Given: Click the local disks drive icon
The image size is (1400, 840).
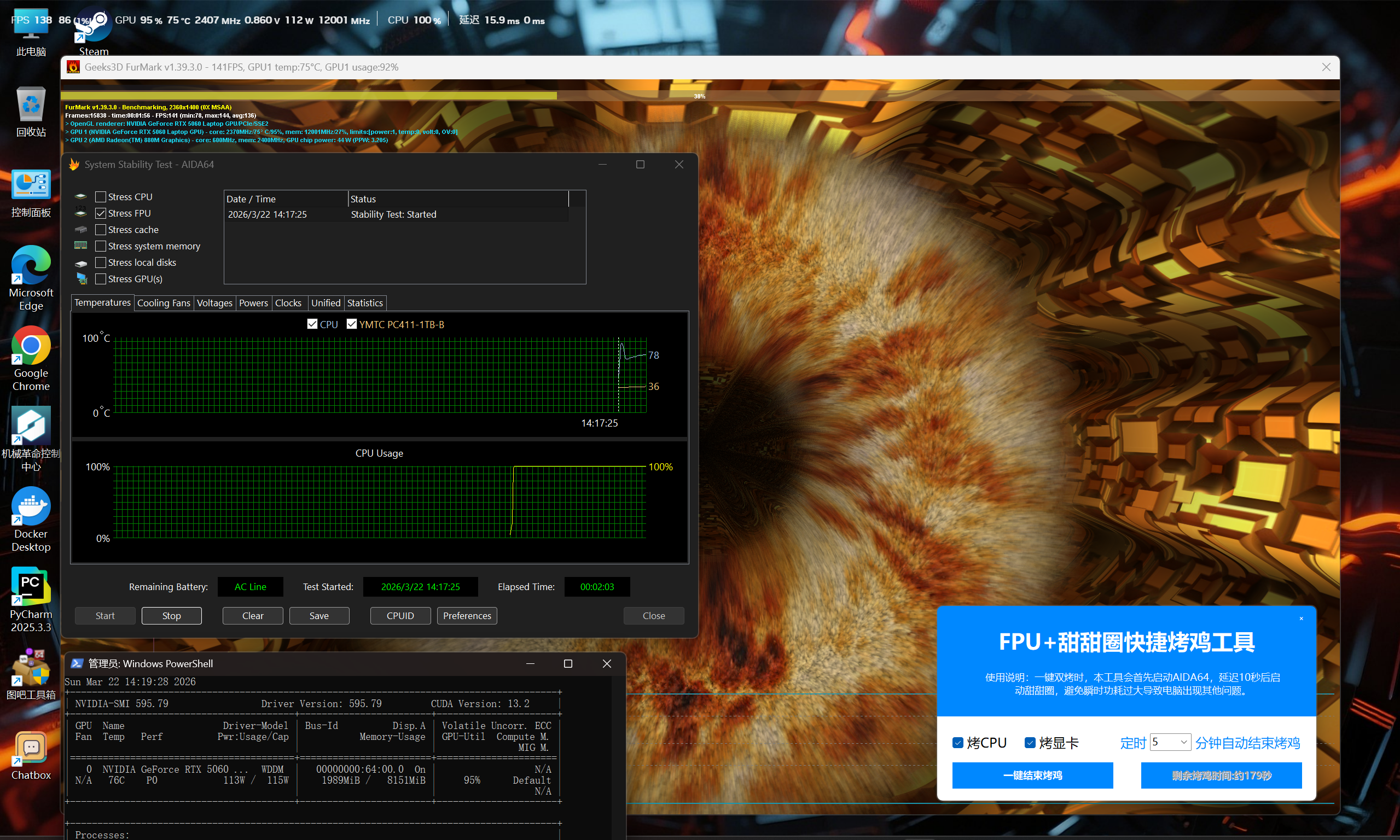Looking at the screenshot, I should [81, 262].
